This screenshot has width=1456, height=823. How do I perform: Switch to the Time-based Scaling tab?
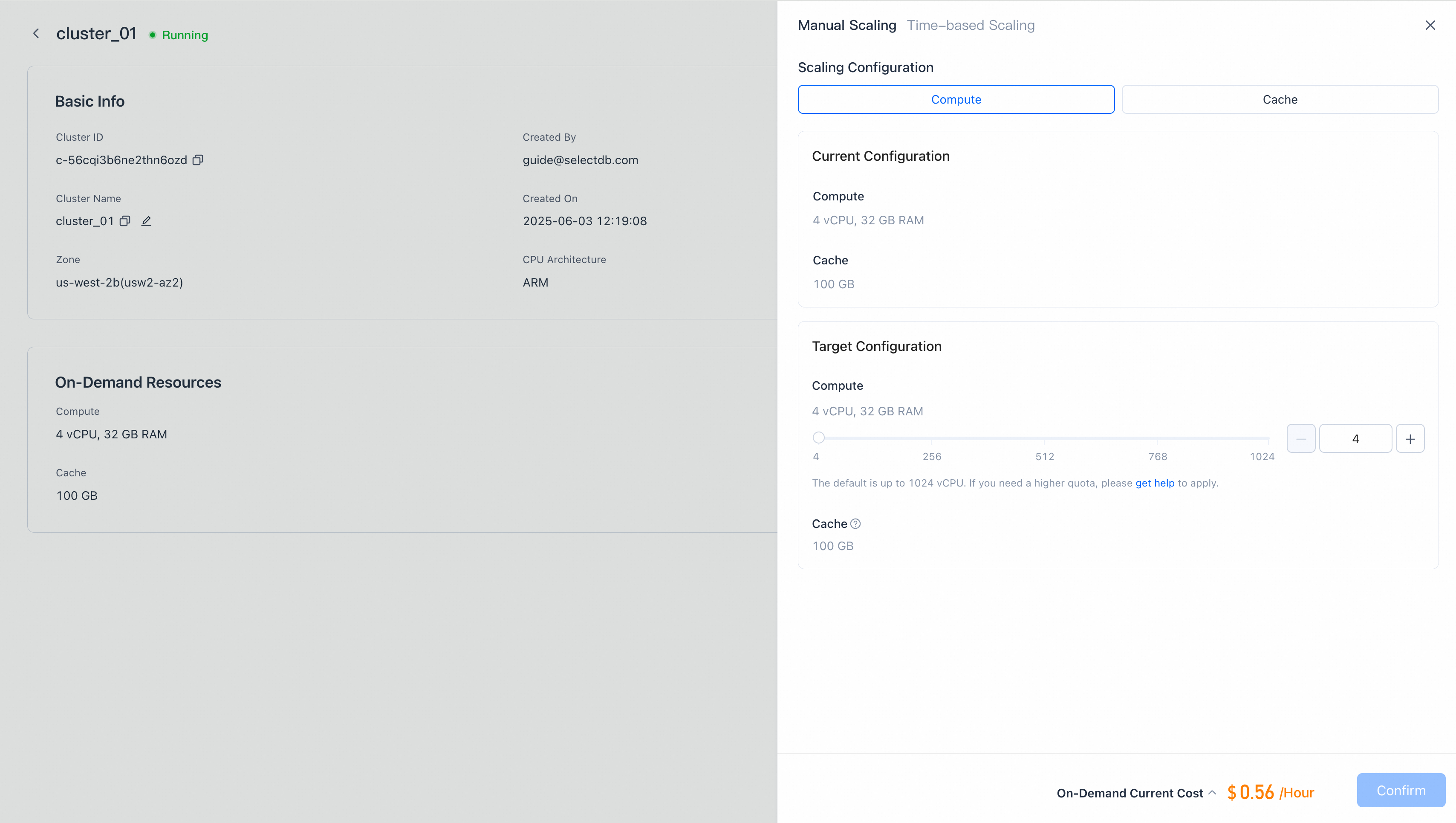pyautogui.click(x=971, y=25)
